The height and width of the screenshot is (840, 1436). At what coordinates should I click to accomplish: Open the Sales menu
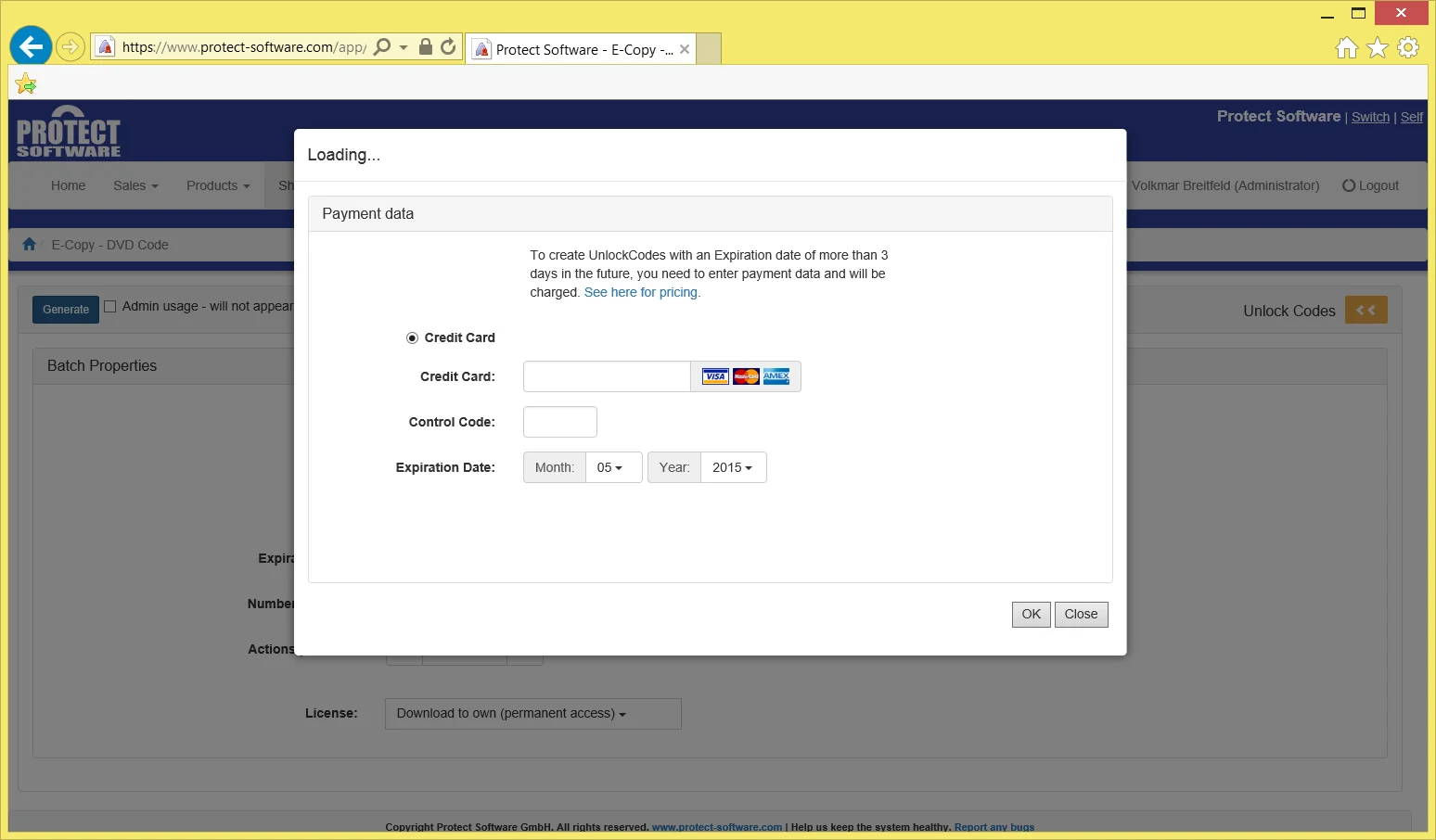pyautogui.click(x=135, y=186)
